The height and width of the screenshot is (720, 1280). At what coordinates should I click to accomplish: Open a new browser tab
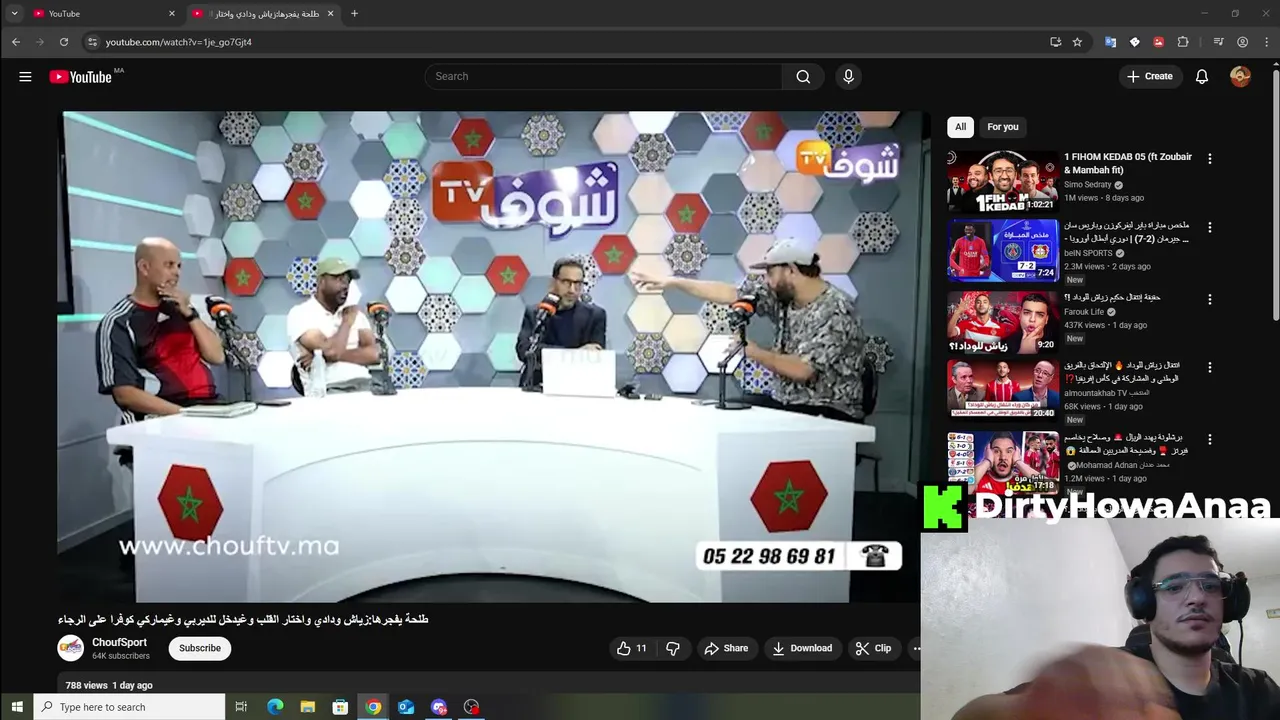354,13
